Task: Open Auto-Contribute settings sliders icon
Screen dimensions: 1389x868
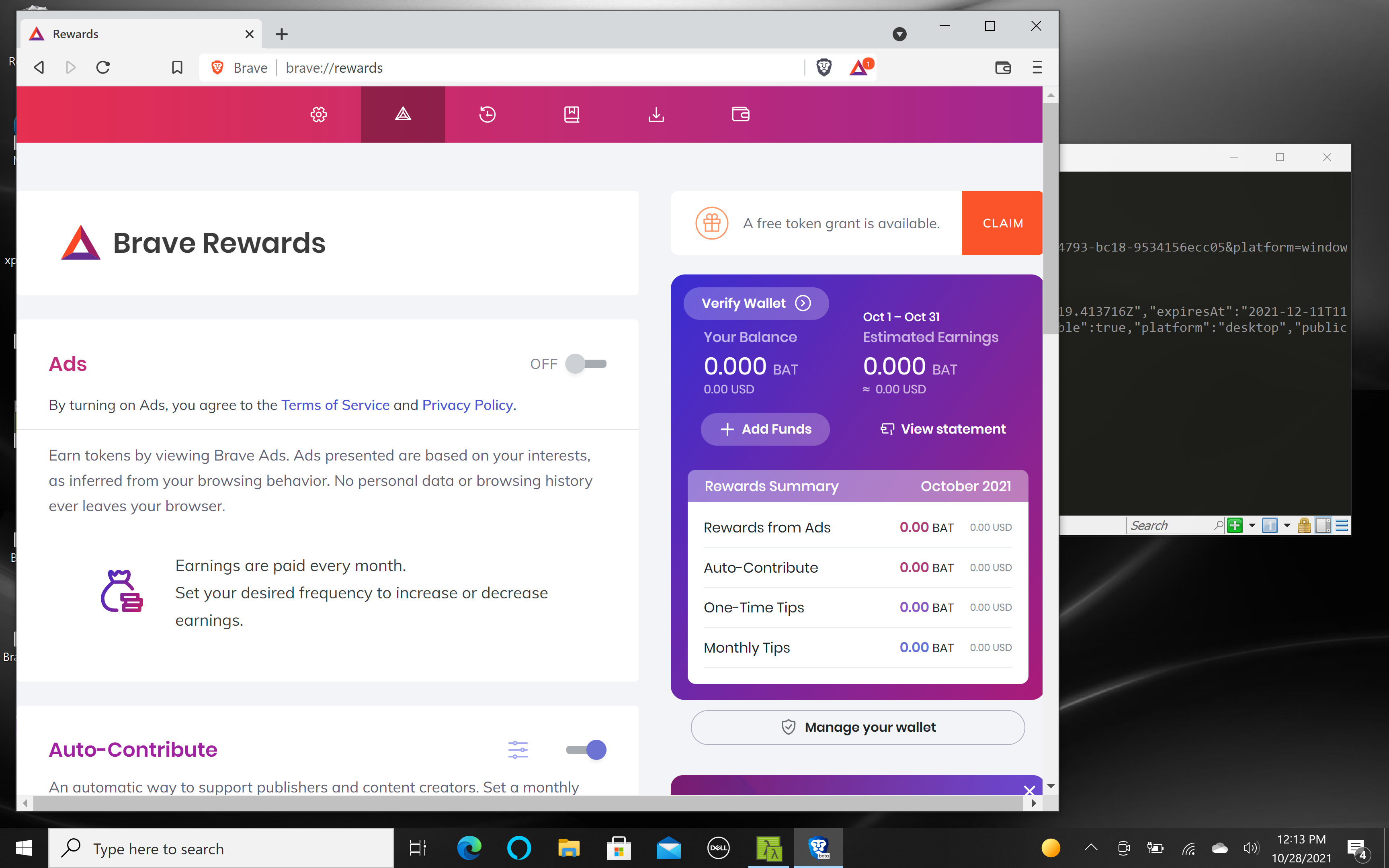Action: coord(518,750)
